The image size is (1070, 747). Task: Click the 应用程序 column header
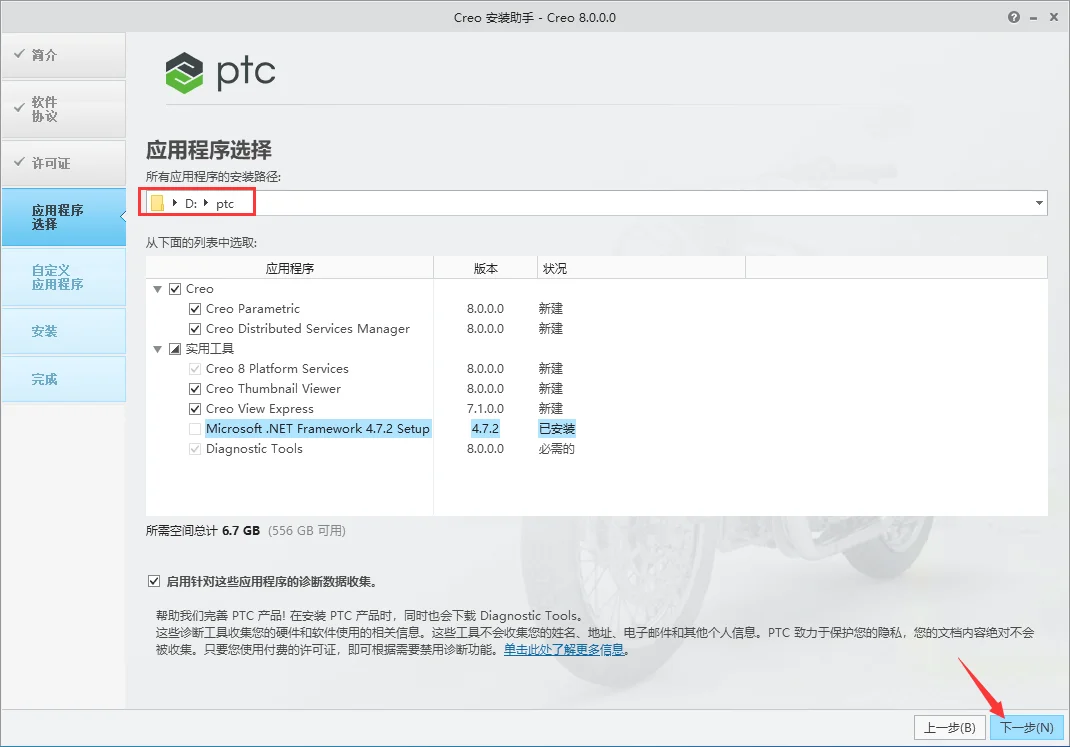pyautogui.click(x=289, y=268)
